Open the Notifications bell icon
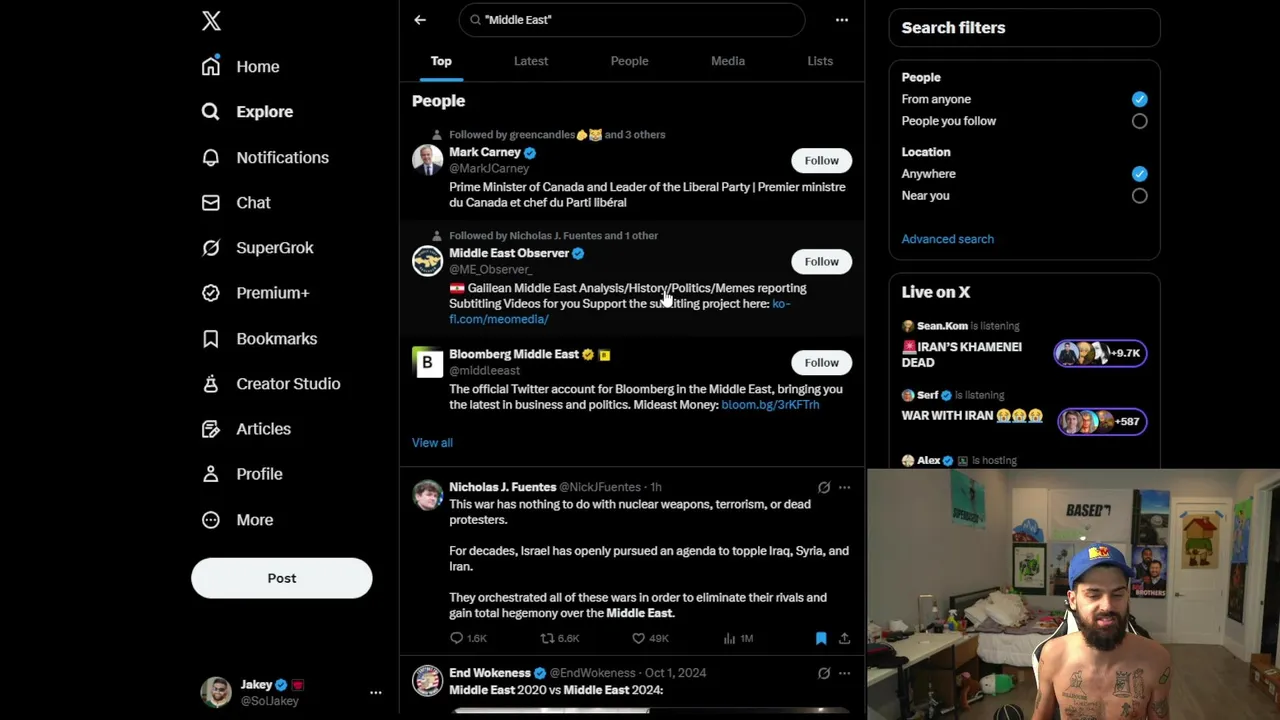 (210, 157)
